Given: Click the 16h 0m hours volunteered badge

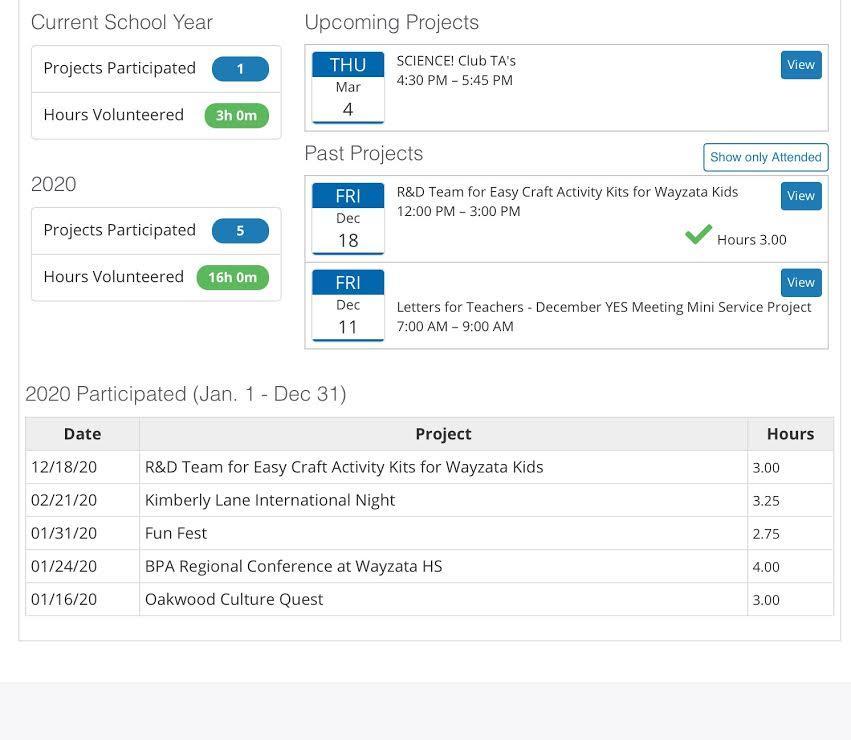Looking at the screenshot, I should click(x=236, y=277).
